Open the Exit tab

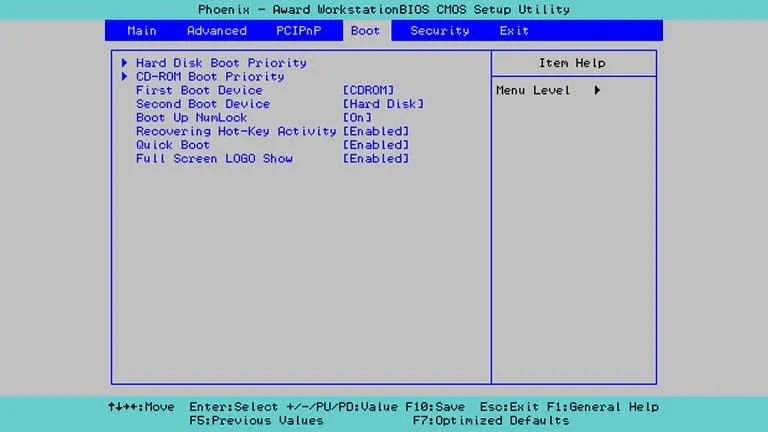514,31
